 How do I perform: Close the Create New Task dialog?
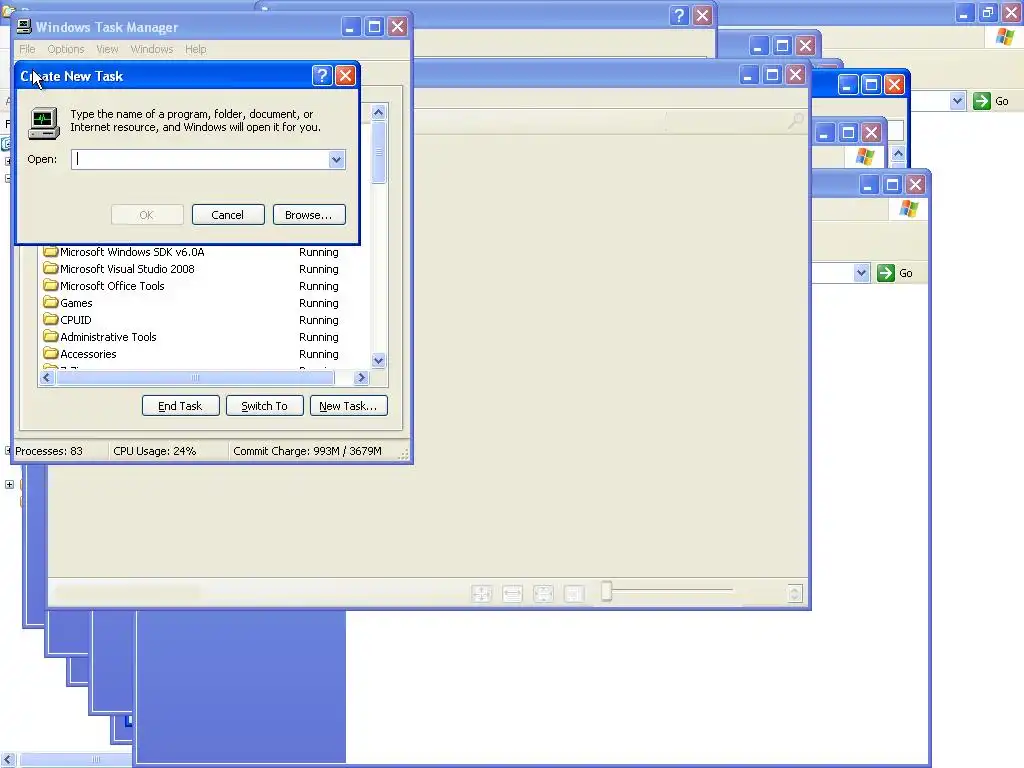[345, 76]
